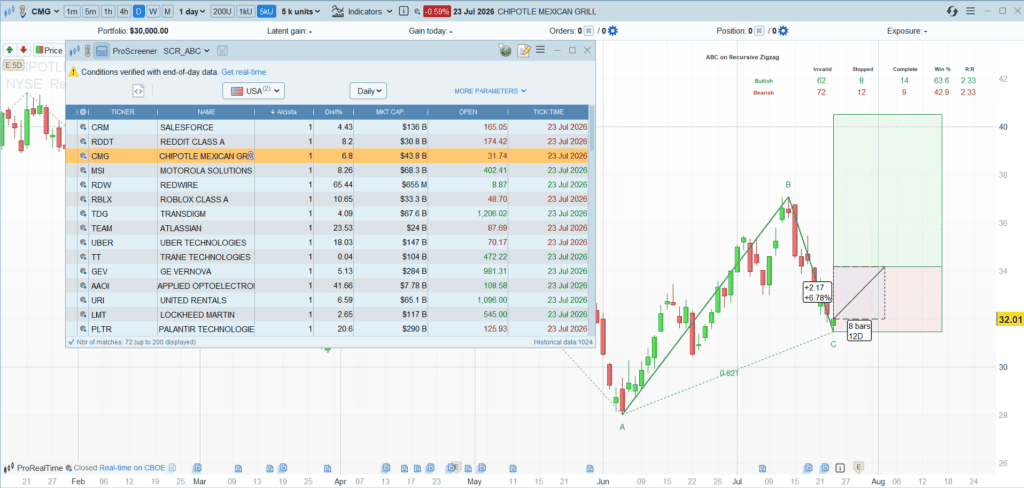Select the 4h timeframe button
1024x488 pixels.
(x=124, y=12)
